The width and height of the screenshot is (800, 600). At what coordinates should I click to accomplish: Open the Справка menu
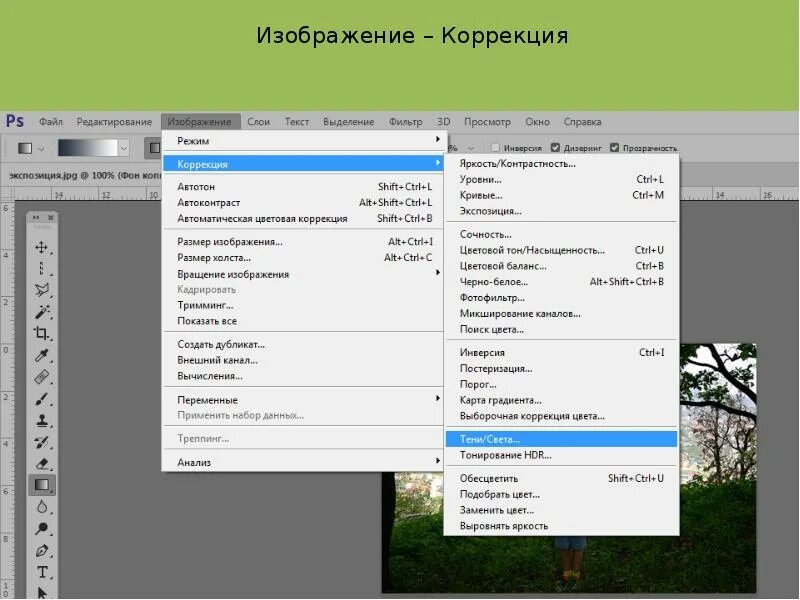[582, 122]
